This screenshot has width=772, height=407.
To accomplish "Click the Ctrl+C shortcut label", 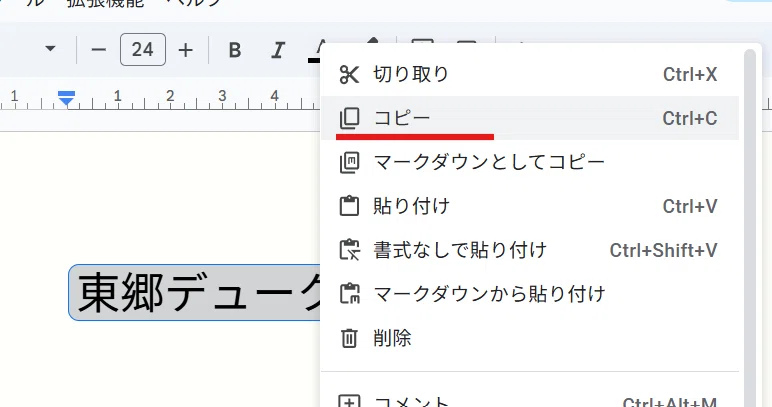I will [689, 119].
